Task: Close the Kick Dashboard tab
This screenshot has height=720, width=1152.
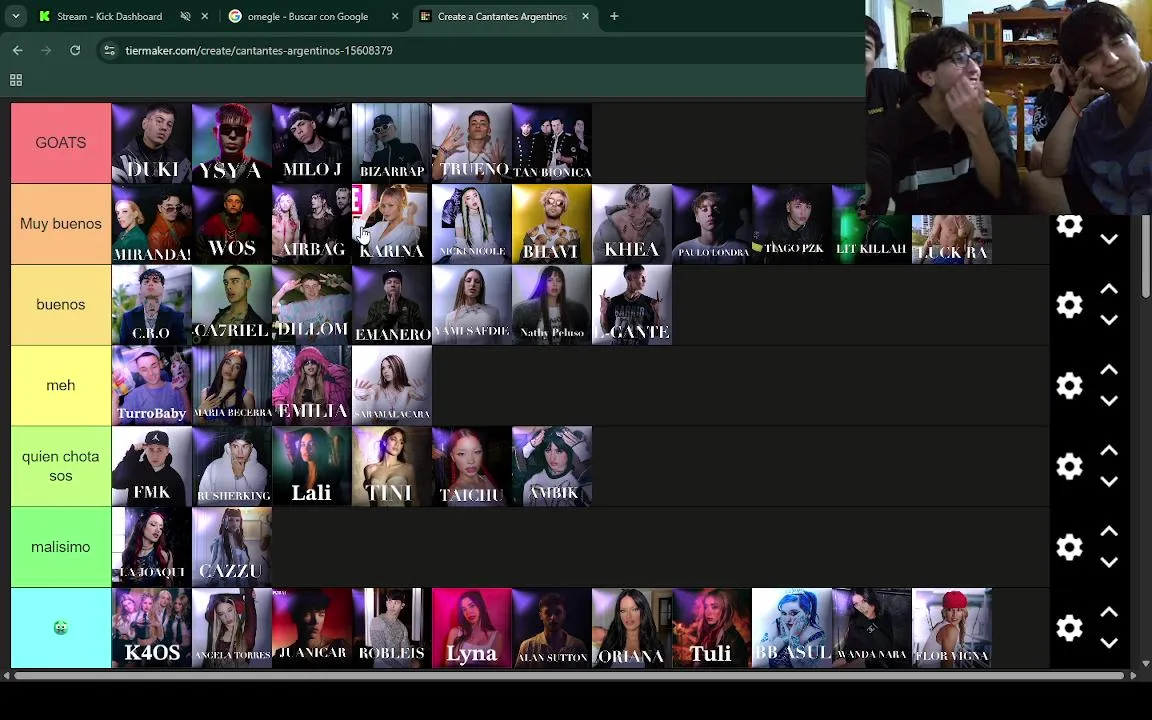Action: pos(204,16)
